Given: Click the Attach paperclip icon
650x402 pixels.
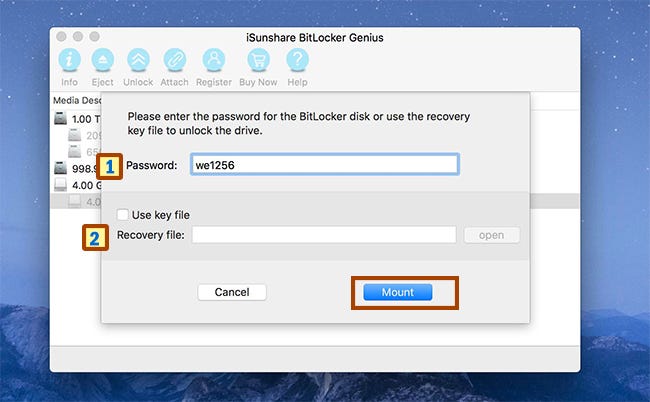Looking at the screenshot, I should (175, 60).
